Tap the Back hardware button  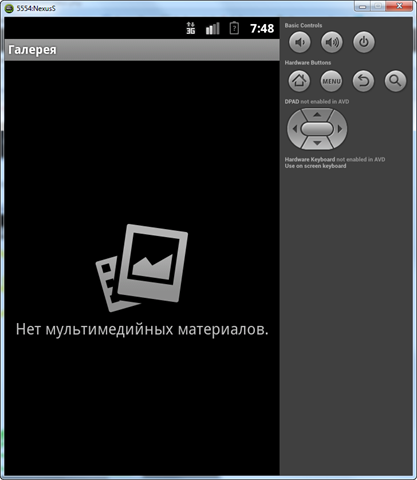pyautogui.click(x=363, y=81)
